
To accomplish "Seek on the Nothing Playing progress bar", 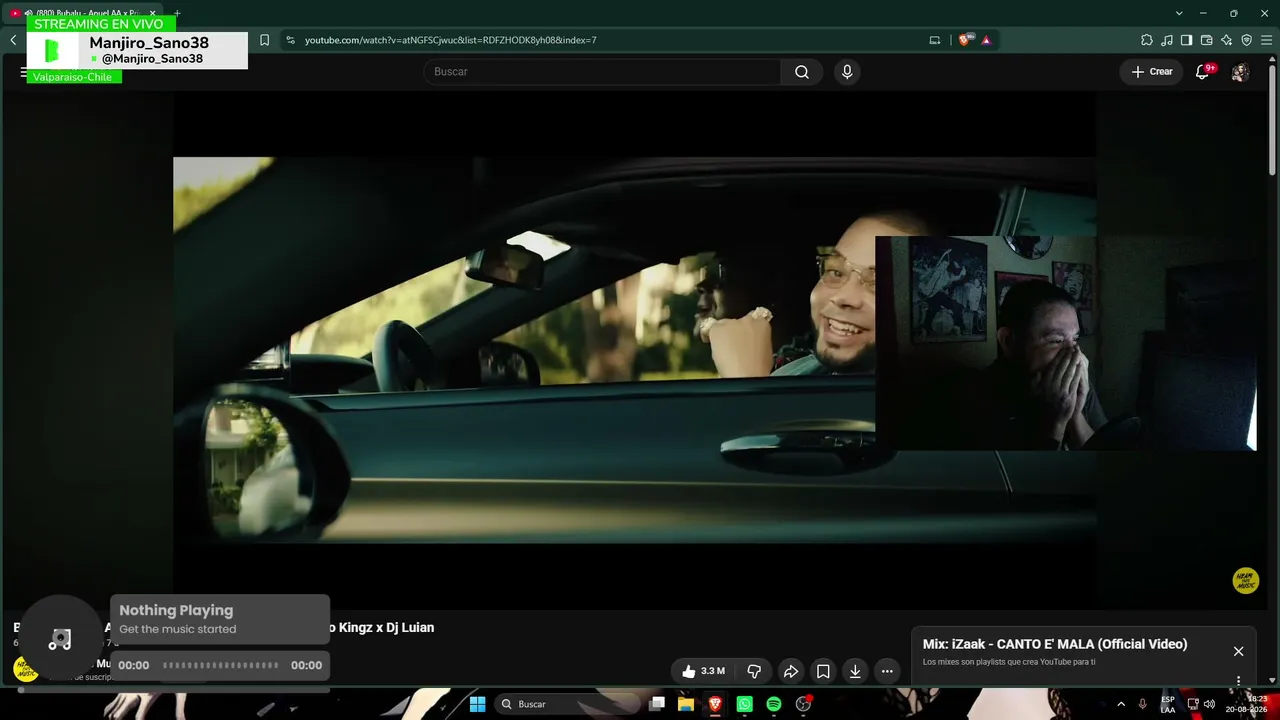I will point(221,665).
